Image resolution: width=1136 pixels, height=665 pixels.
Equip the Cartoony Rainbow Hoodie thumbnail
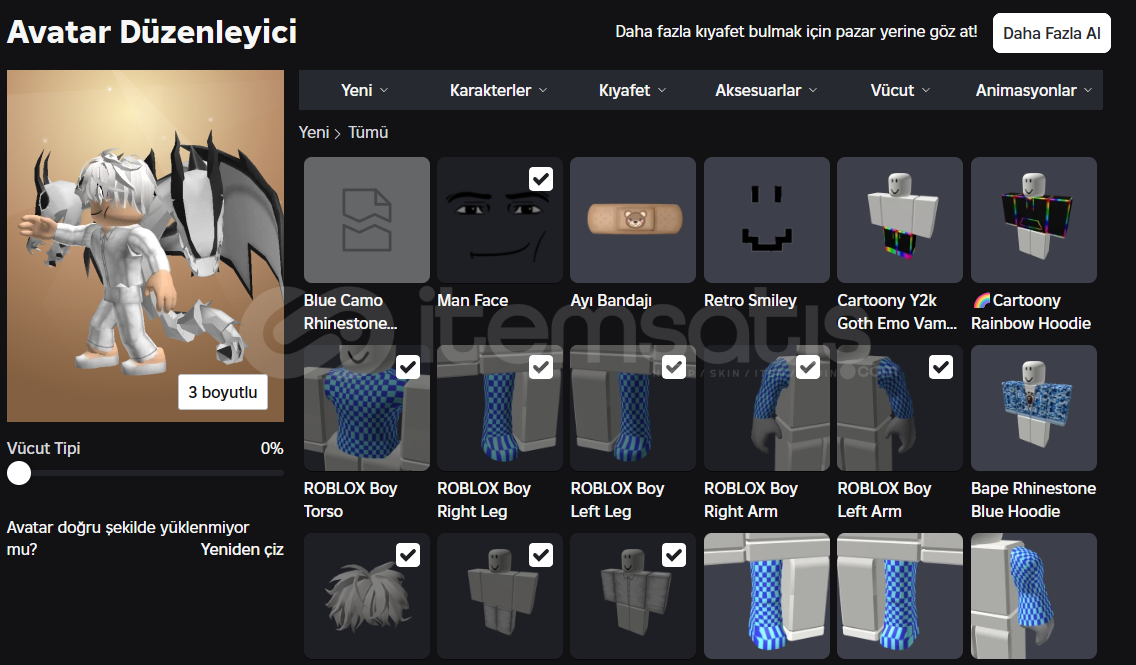pyautogui.click(x=1034, y=219)
